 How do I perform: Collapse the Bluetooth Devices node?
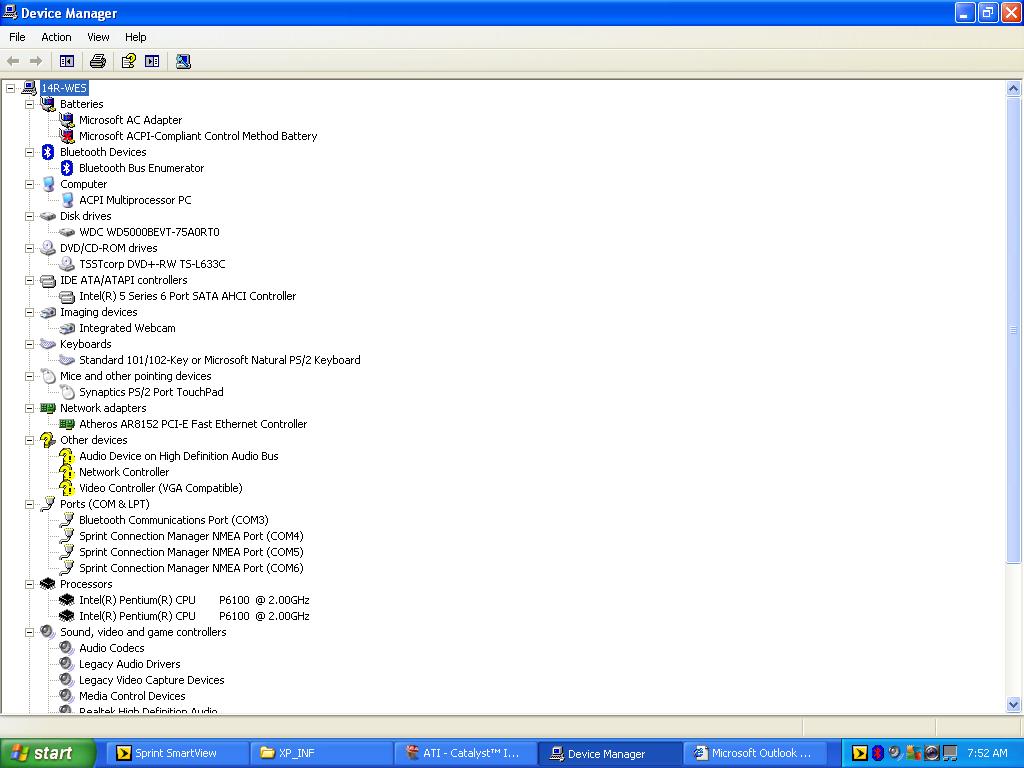(29, 152)
